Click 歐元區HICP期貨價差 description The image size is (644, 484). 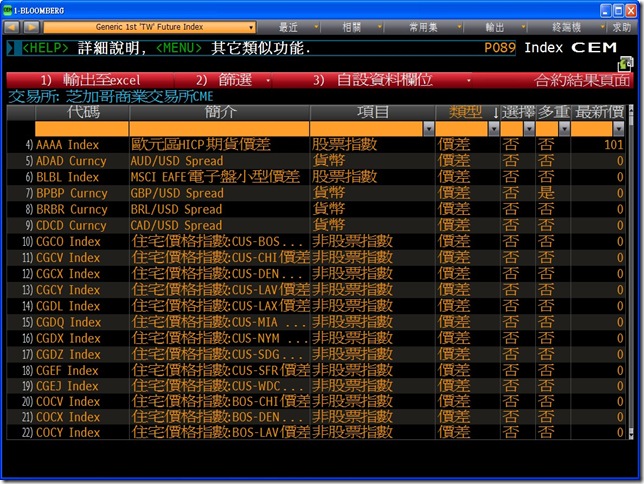tap(200, 145)
